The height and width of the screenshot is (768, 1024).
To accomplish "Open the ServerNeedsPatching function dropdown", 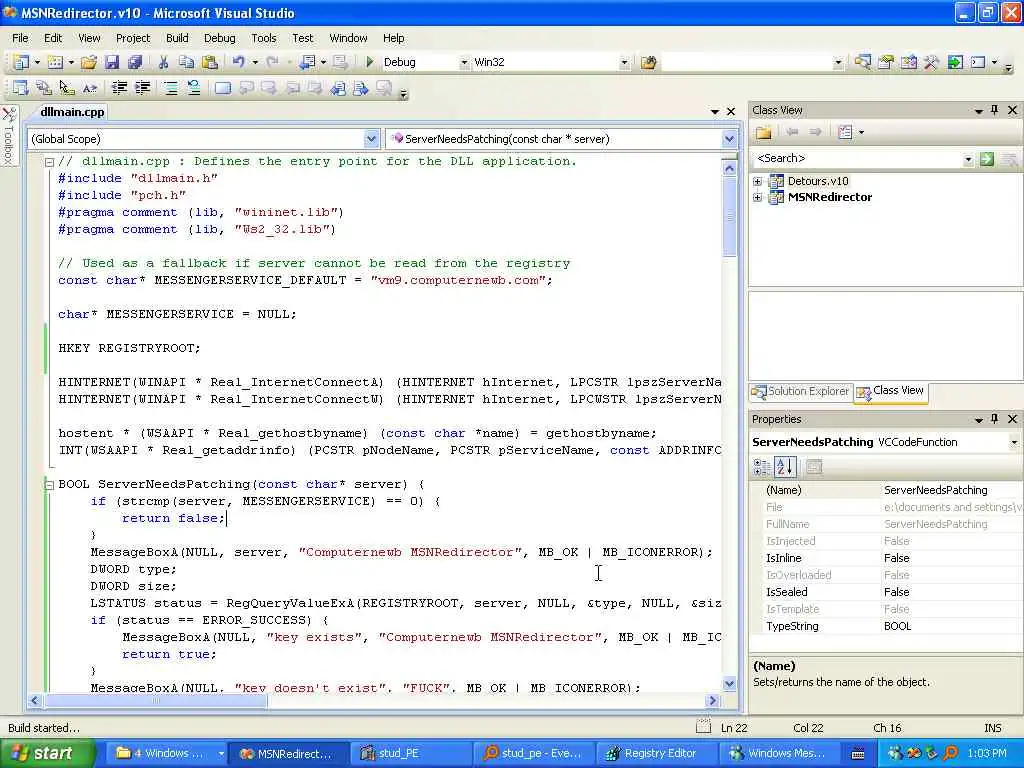I will pos(729,138).
